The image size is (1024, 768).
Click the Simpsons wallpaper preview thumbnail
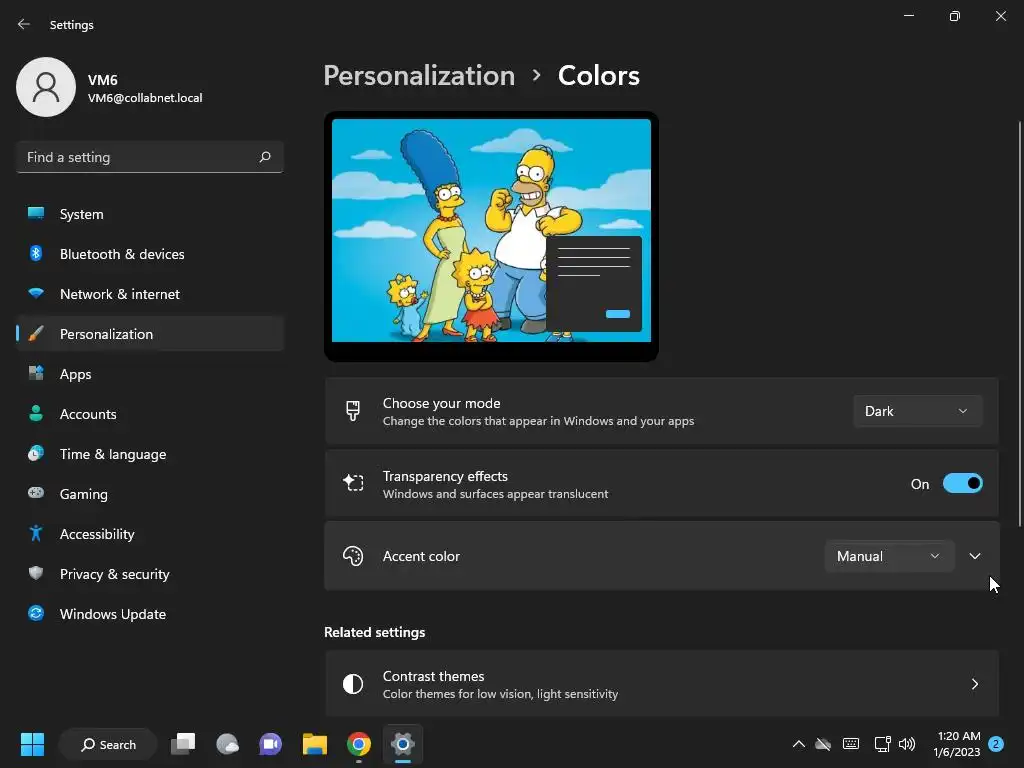click(x=491, y=236)
